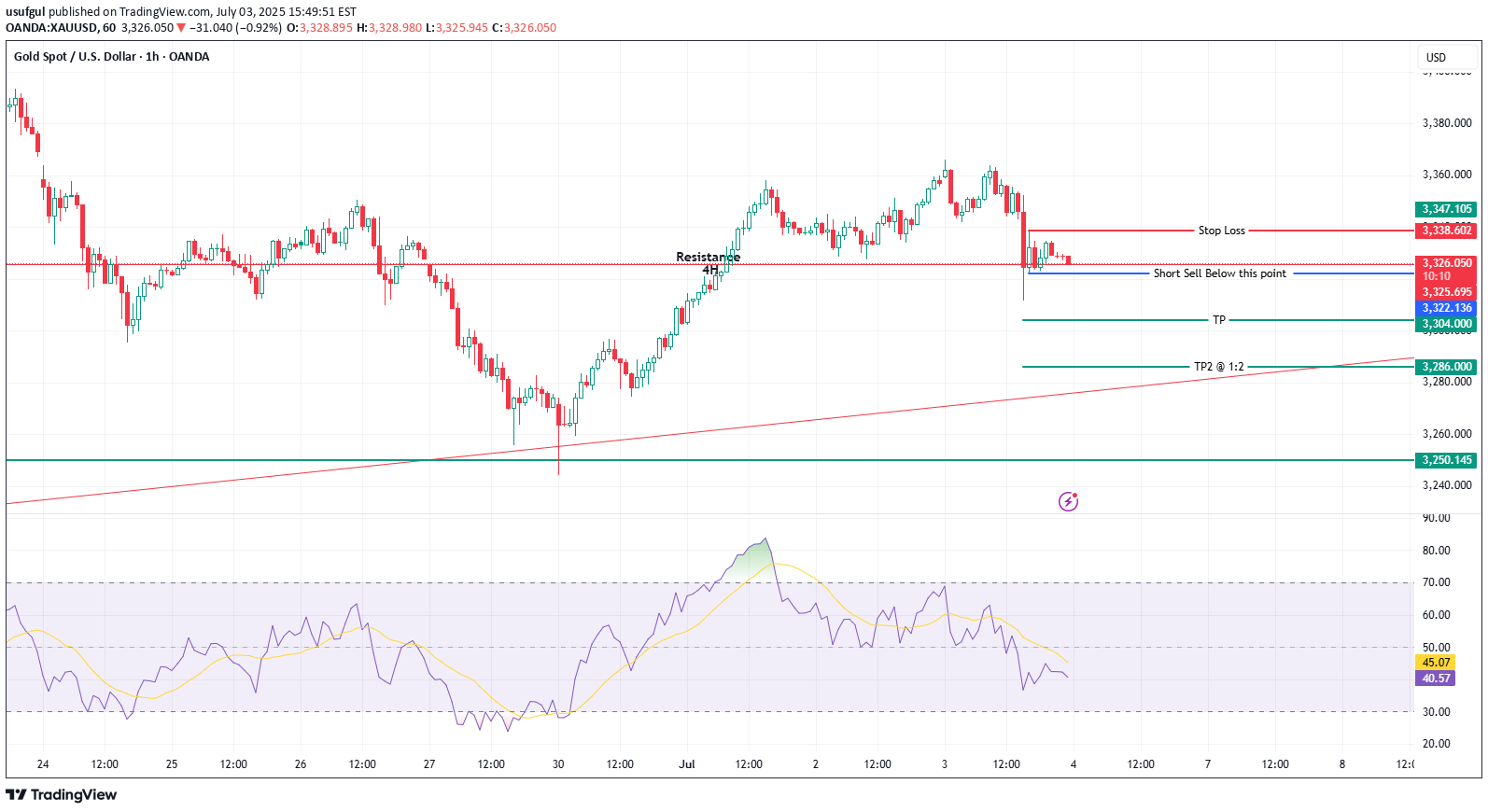Click the Jul month label on time axis
Image resolution: width=1488 pixels, height=812 pixels.
687,764
